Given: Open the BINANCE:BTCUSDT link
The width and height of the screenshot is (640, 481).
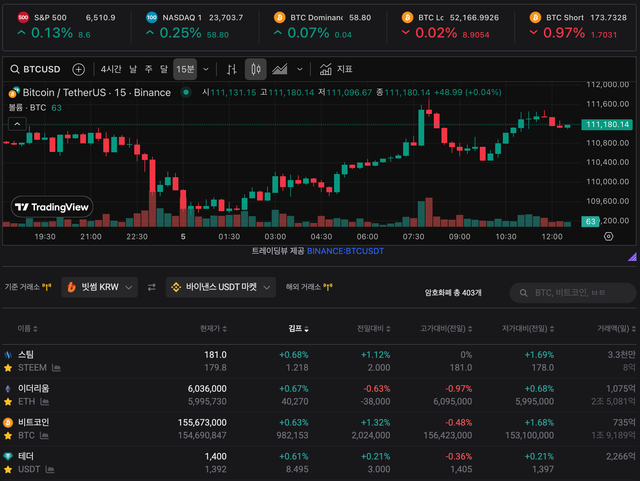Looking at the screenshot, I should 347,251.
